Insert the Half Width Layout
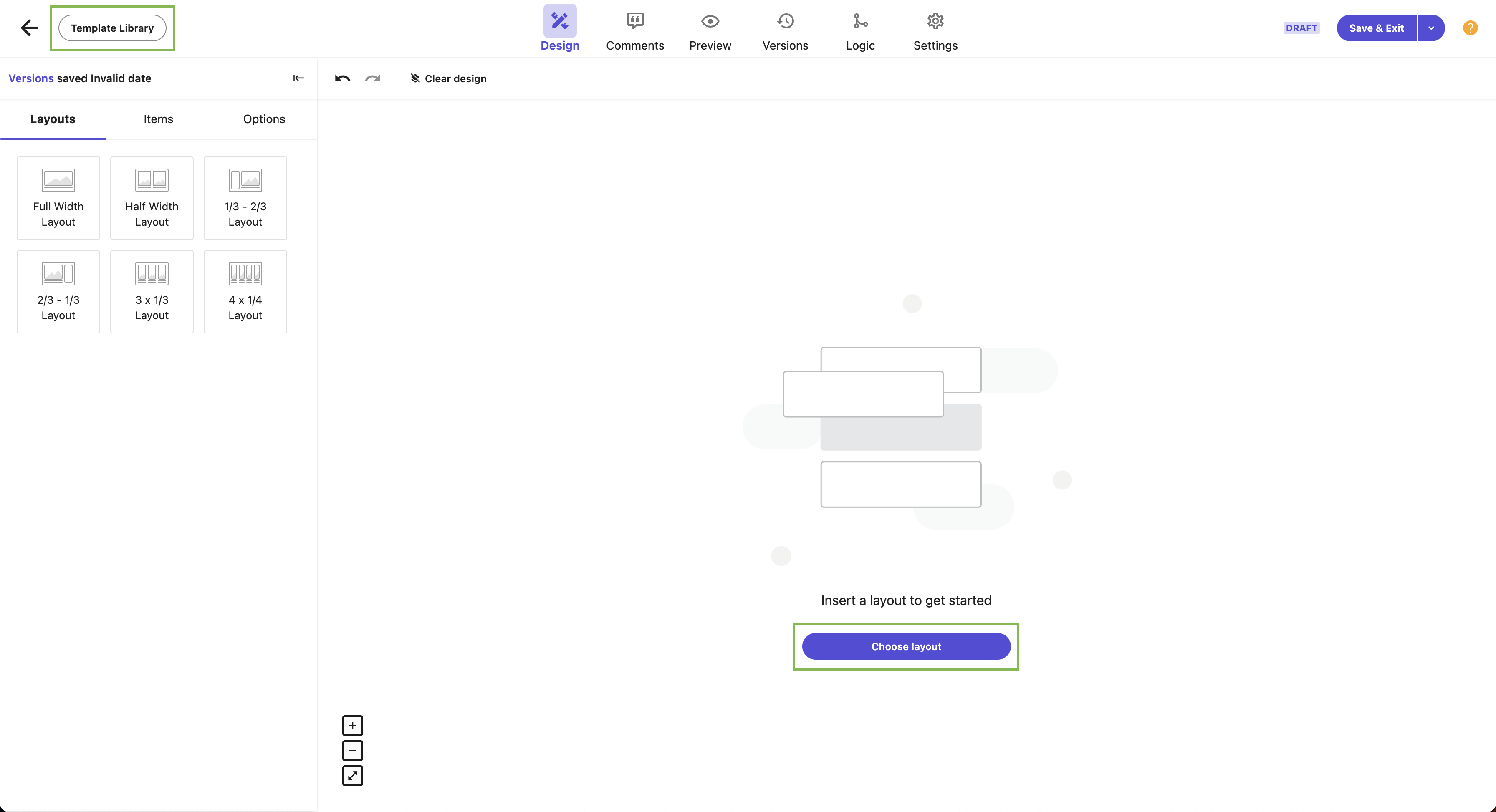 pos(152,198)
